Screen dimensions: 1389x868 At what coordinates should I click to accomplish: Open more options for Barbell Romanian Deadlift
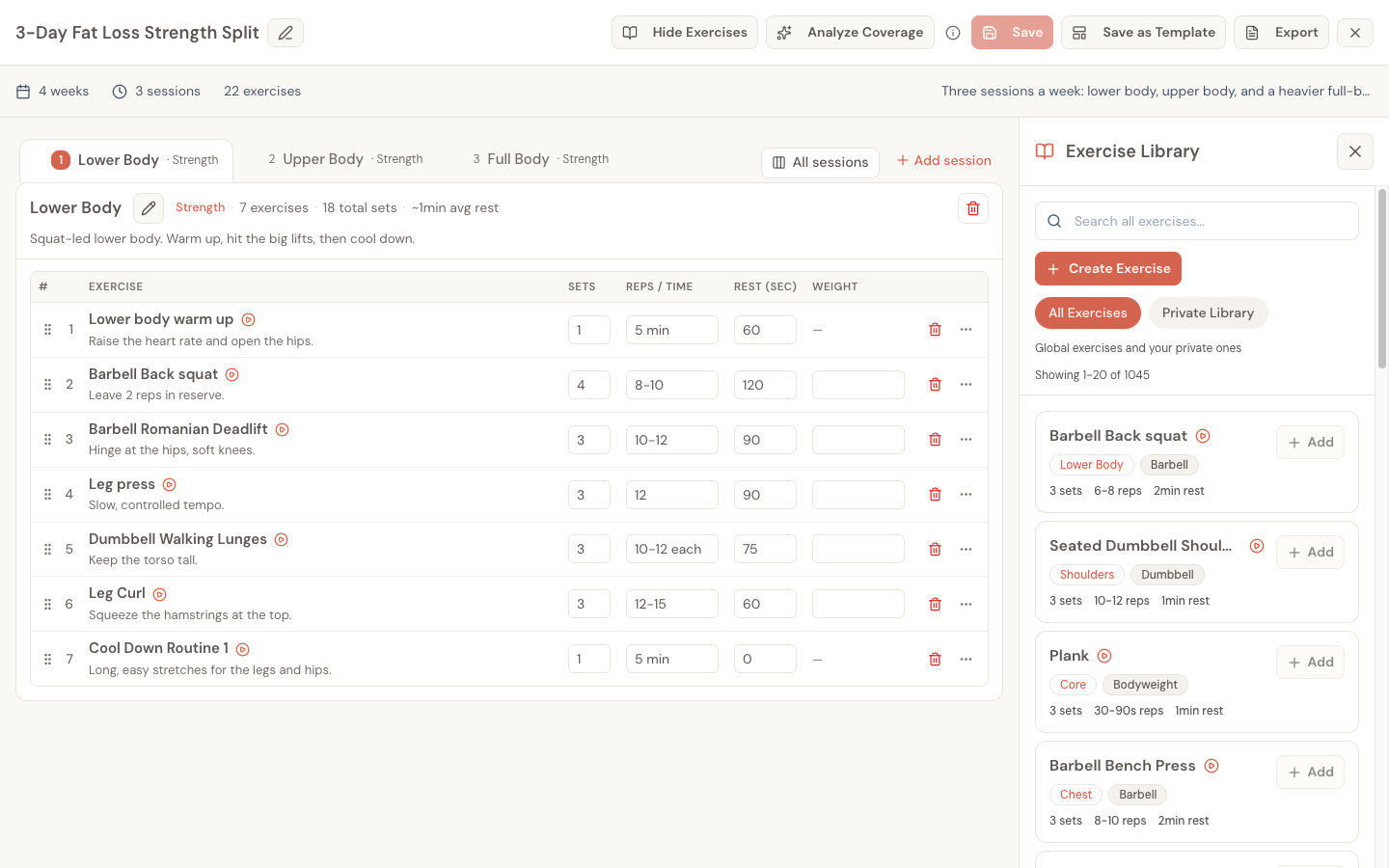pos(966,440)
